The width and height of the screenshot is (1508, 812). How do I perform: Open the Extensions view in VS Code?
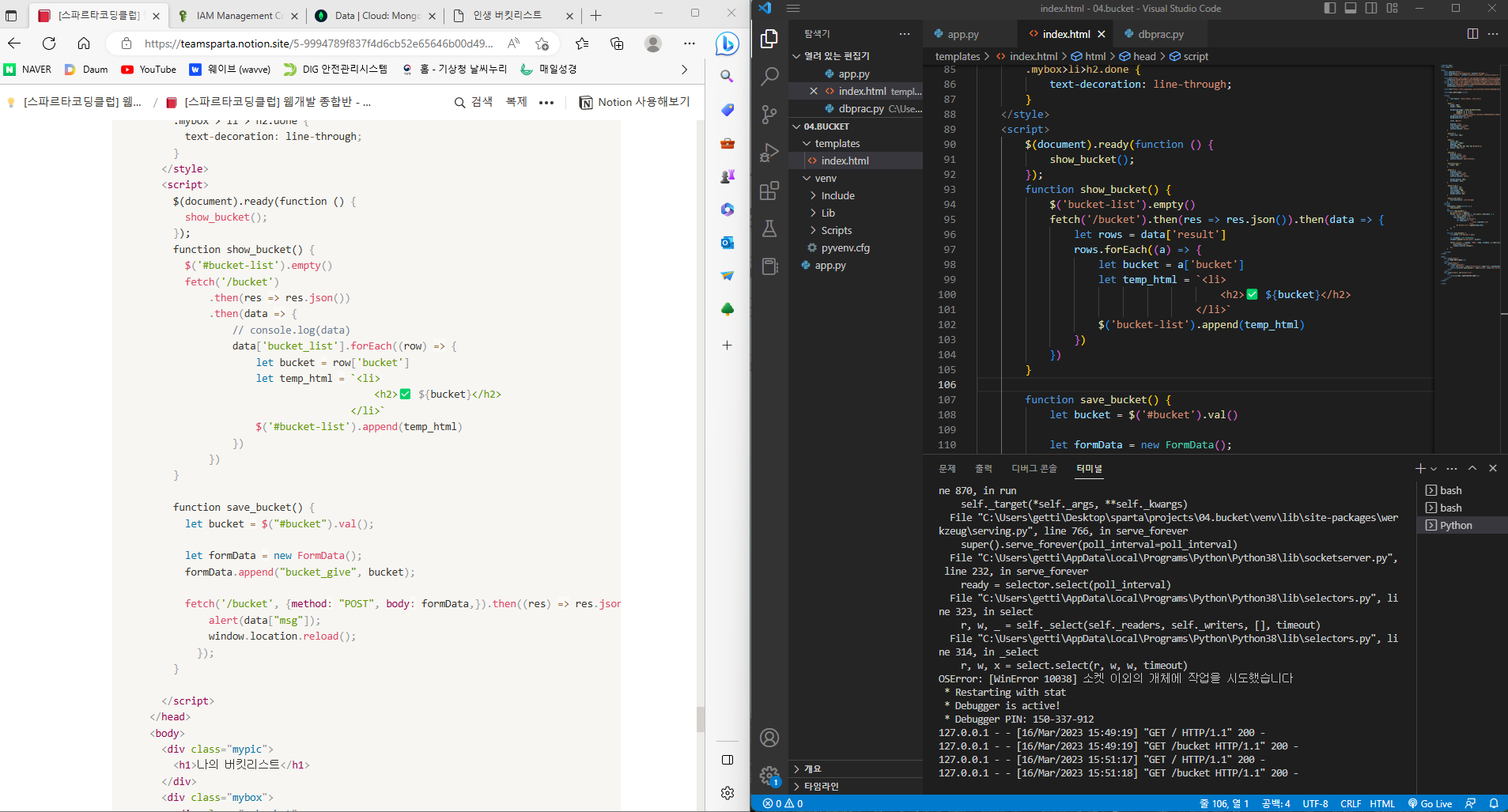click(769, 191)
